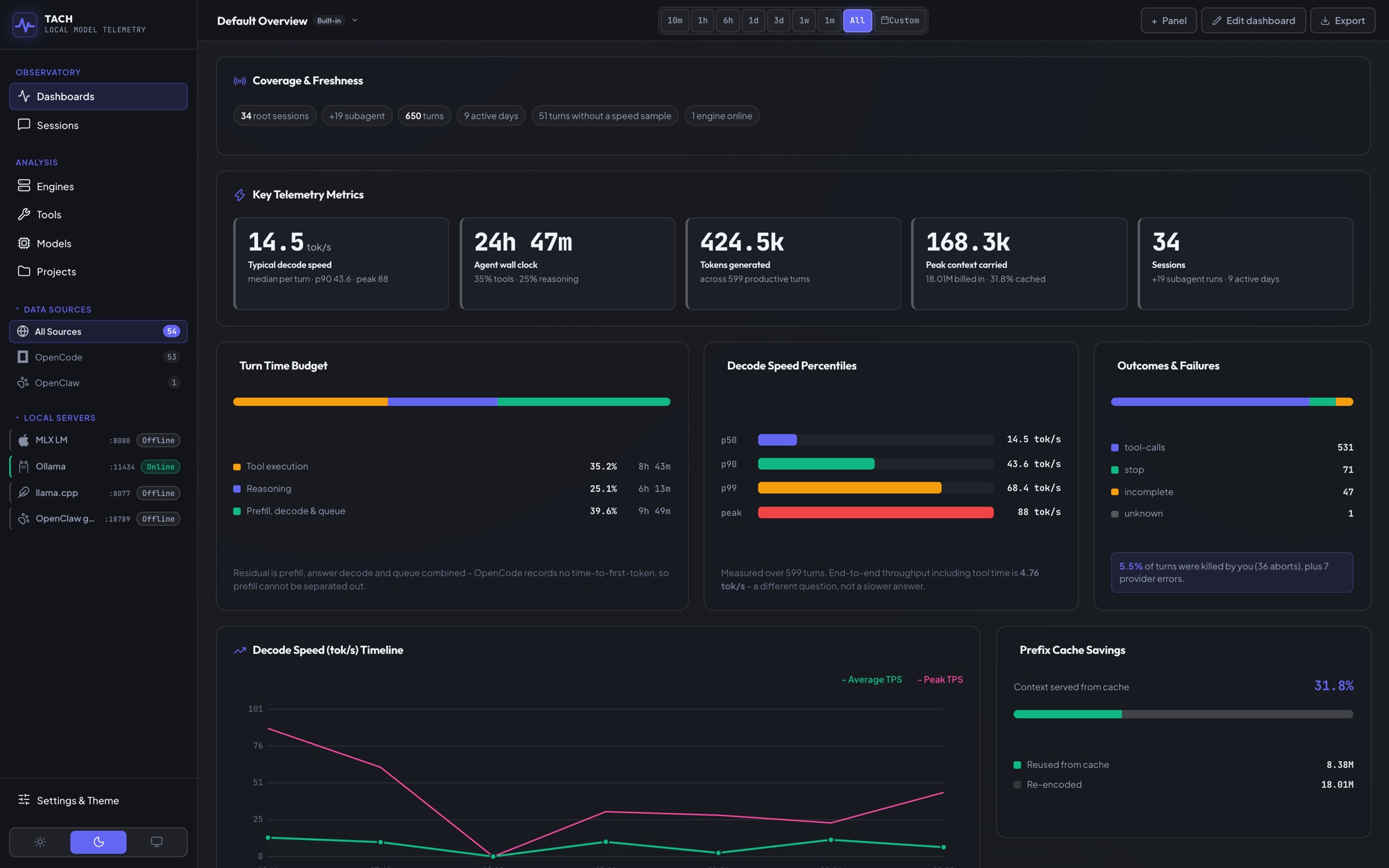The width and height of the screenshot is (1389, 868).
Task: Set time range to 1h
Action: (703, 21)
